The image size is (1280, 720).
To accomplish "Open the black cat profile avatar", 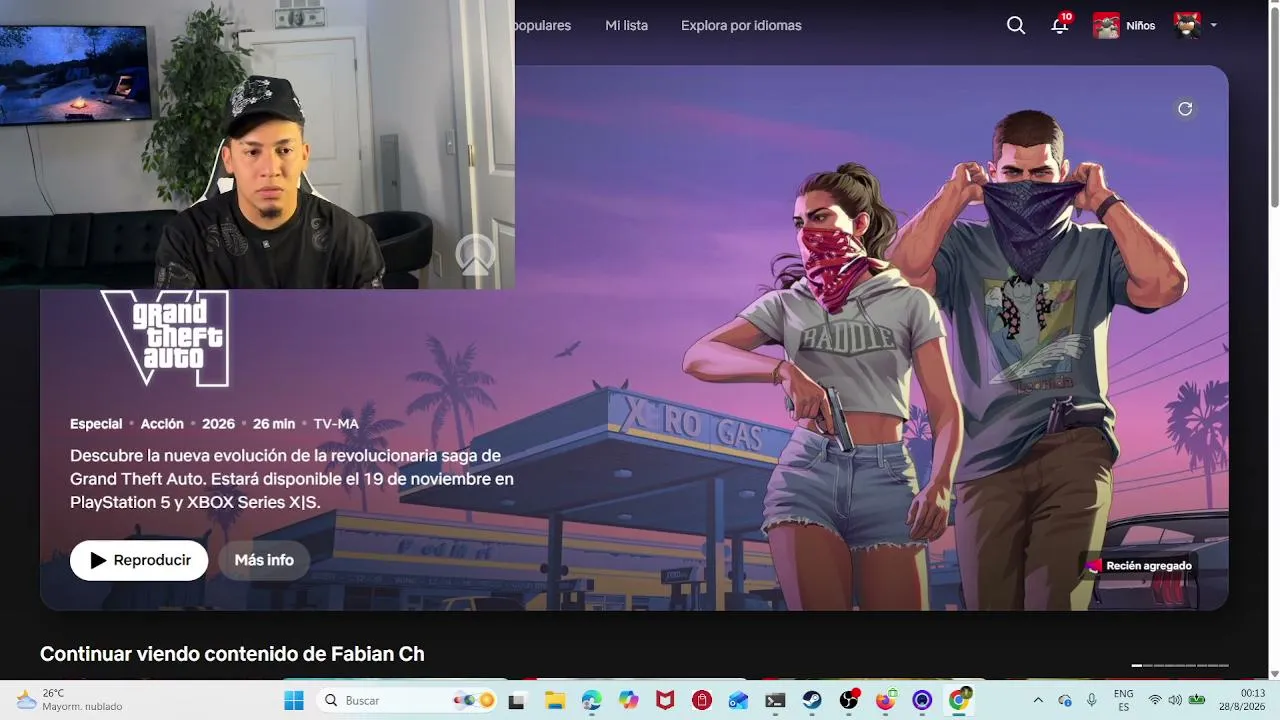I will point(1187,26).
